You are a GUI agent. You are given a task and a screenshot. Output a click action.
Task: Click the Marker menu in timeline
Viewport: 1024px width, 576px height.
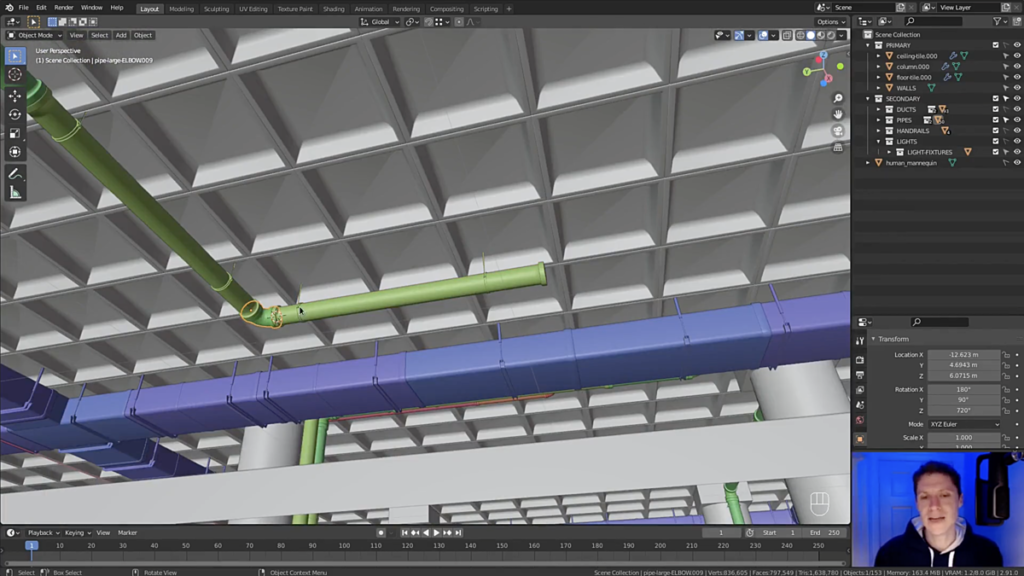pos(127,533)
